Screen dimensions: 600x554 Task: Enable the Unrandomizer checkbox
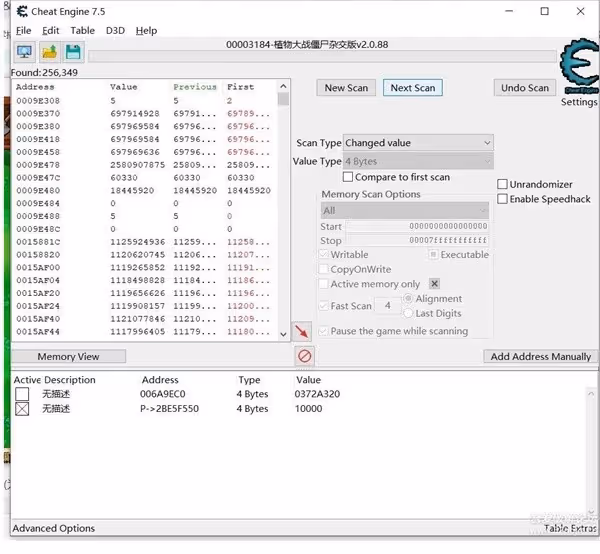pos(502,184)
